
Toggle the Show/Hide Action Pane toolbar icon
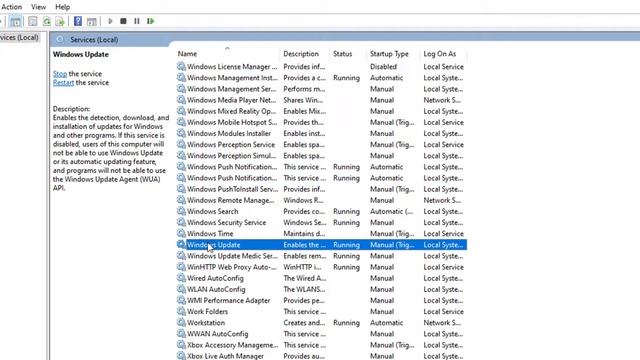(91, 21)
